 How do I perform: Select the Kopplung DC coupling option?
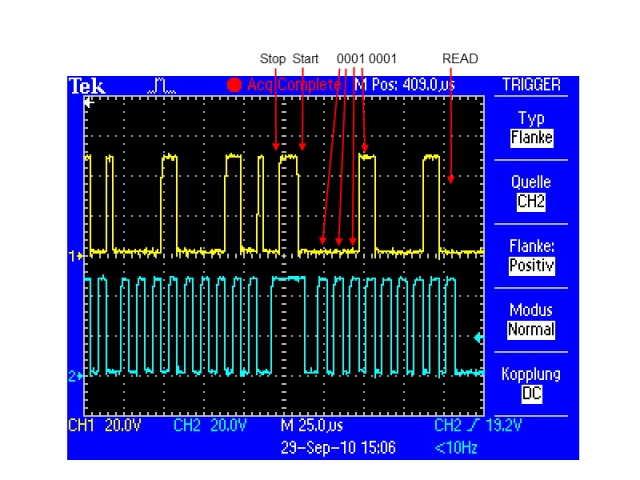pos(531,384)
